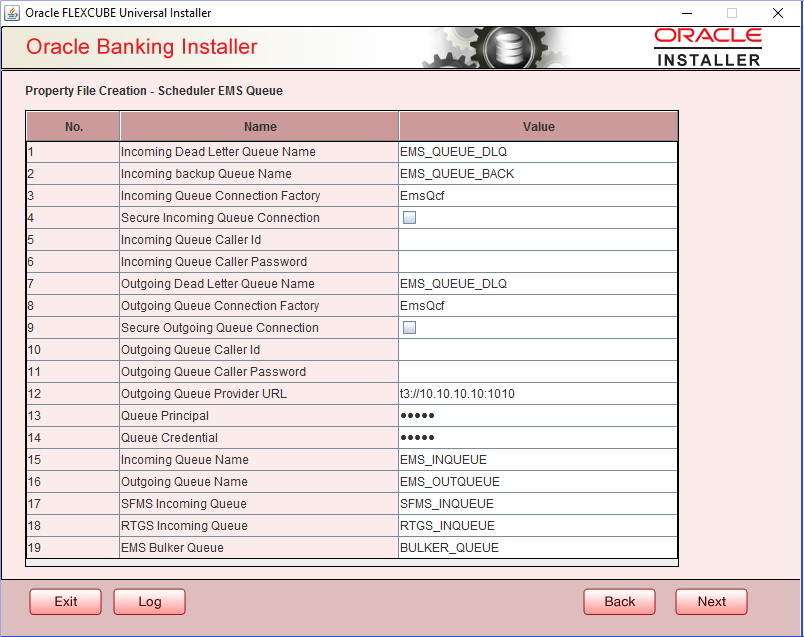Select the EMS_OUTQUEUE value

tap(538, 482)
